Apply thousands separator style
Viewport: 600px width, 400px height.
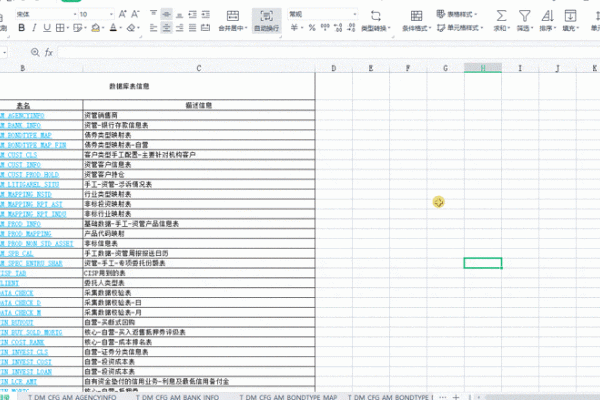click(325, 27)
